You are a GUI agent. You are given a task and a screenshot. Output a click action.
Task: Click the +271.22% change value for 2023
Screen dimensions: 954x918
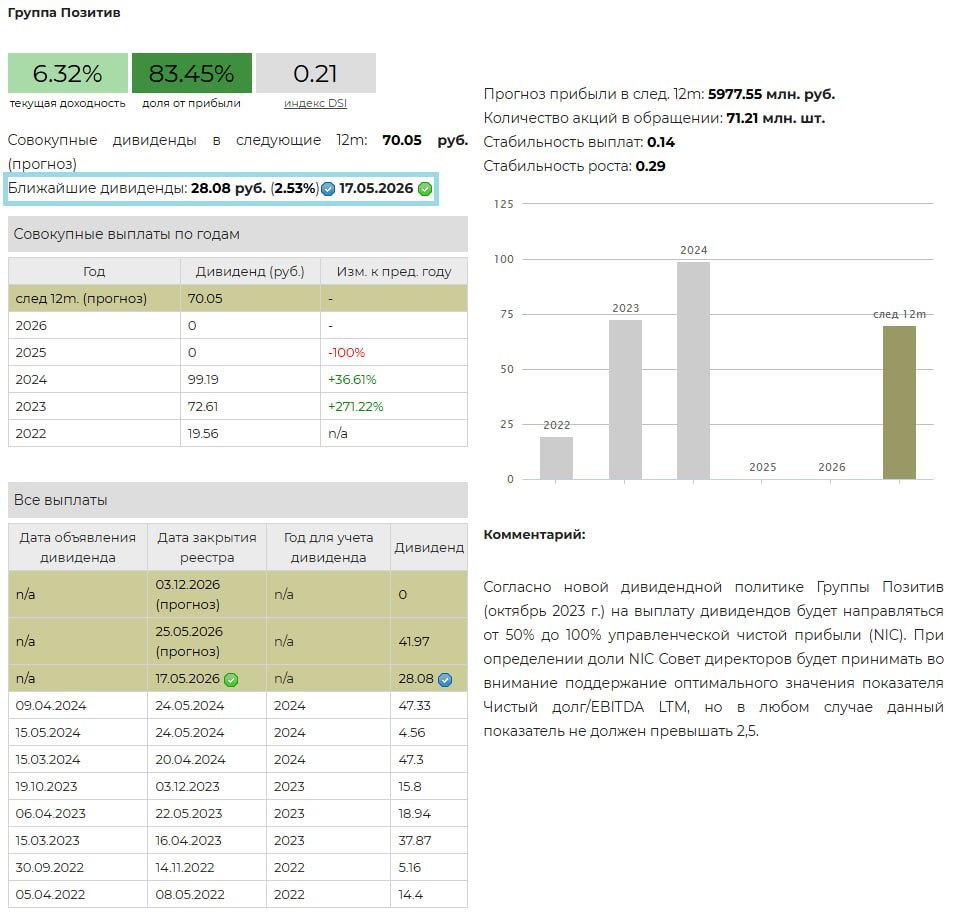(x=356, y=406)
